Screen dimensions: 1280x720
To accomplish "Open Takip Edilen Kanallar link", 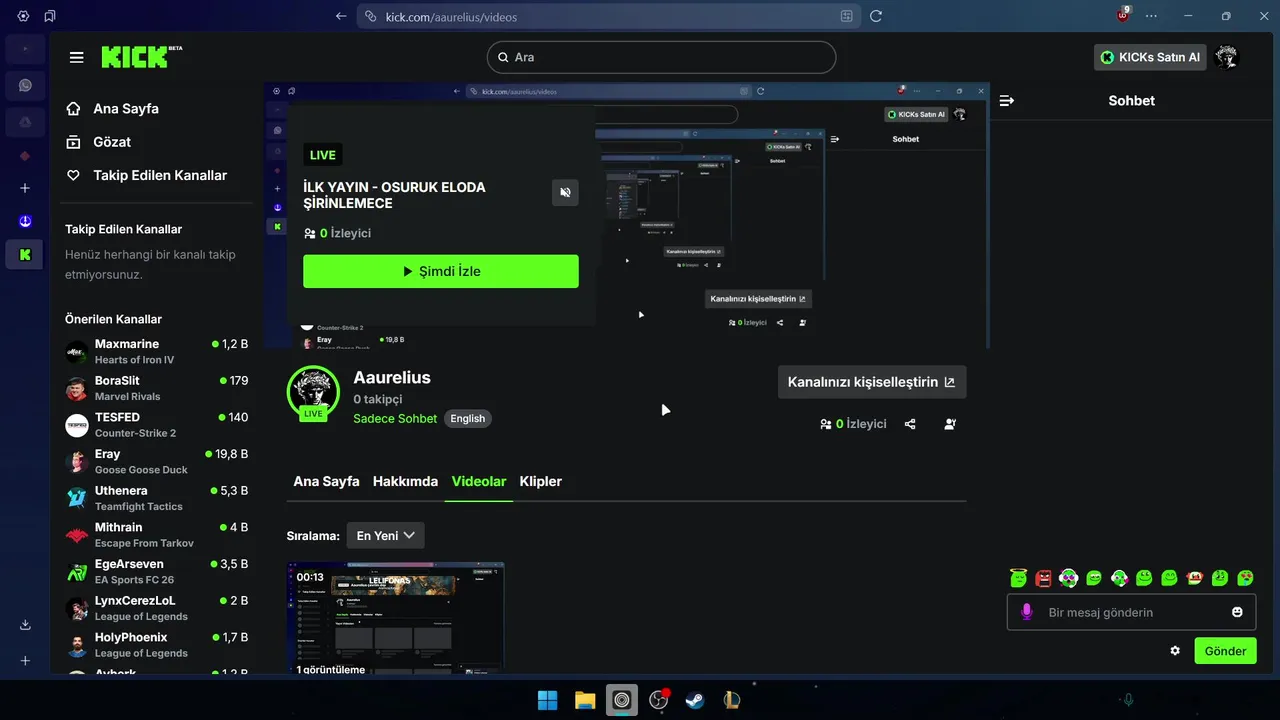I will coord(160,175).
